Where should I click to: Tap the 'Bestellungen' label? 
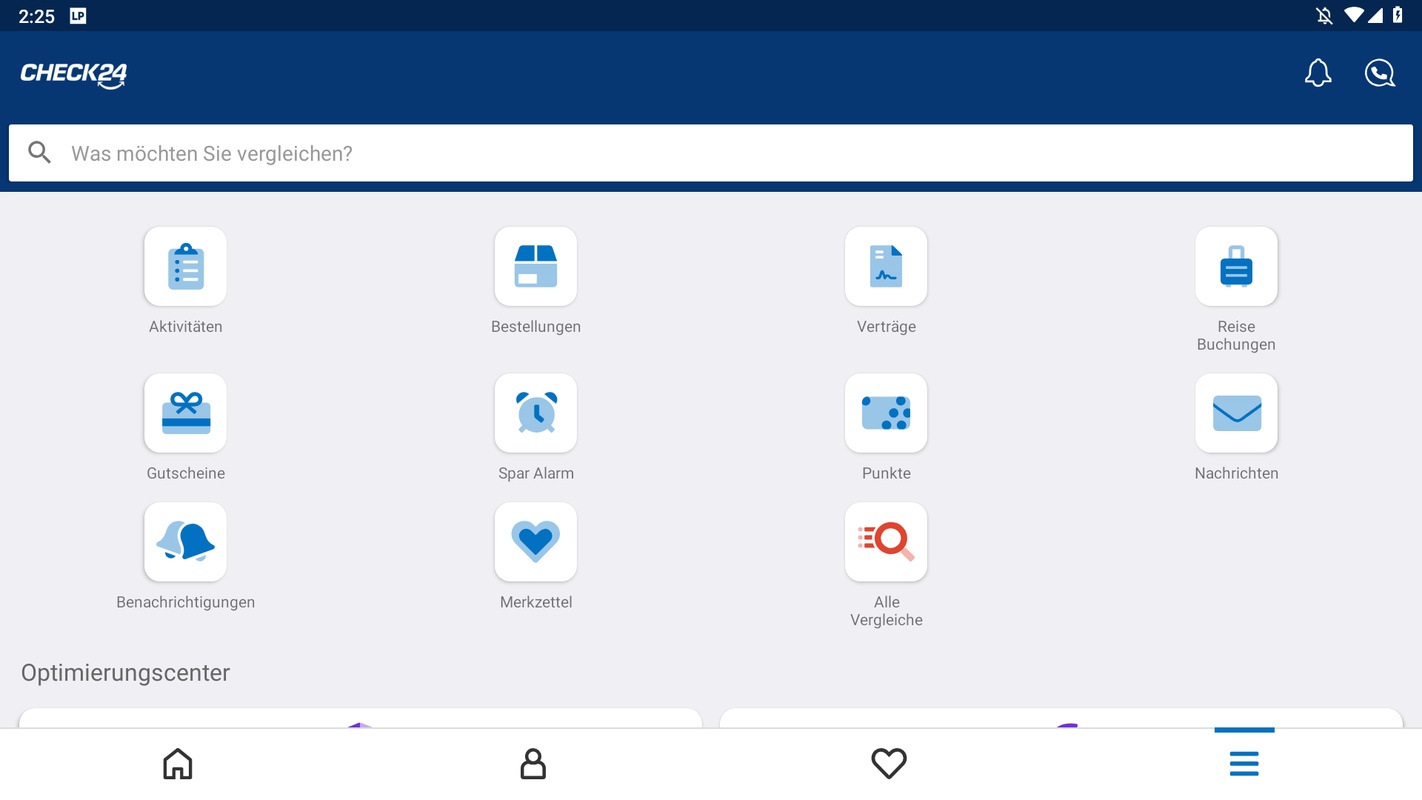tap(536, 327)
